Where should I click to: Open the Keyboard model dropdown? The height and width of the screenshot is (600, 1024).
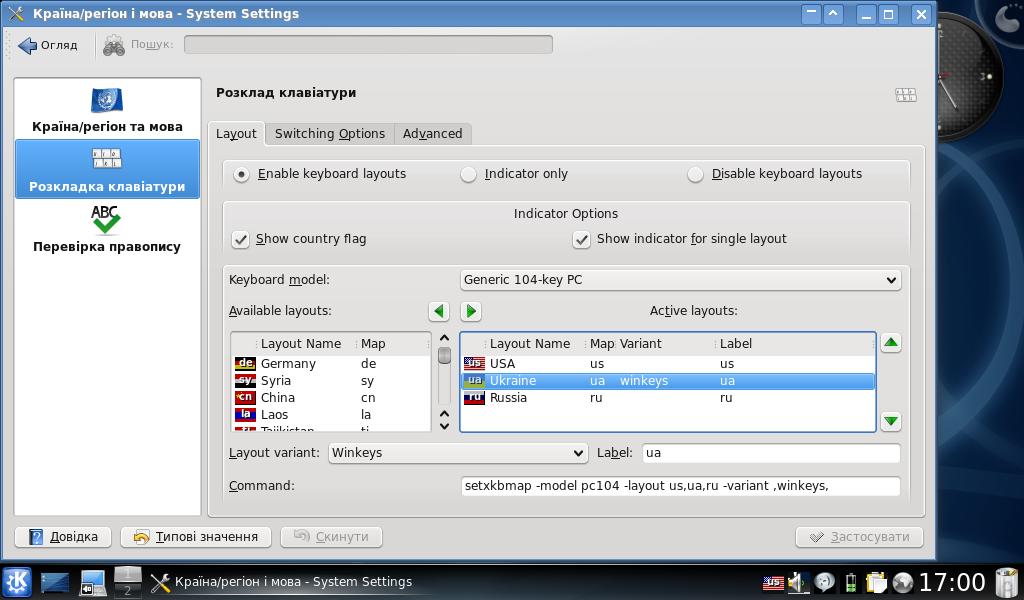(x=680, y=280)
